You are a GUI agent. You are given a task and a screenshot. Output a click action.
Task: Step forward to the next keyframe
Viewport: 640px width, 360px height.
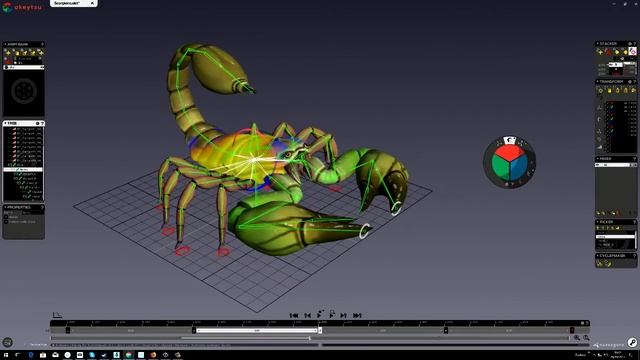[344, 315]
